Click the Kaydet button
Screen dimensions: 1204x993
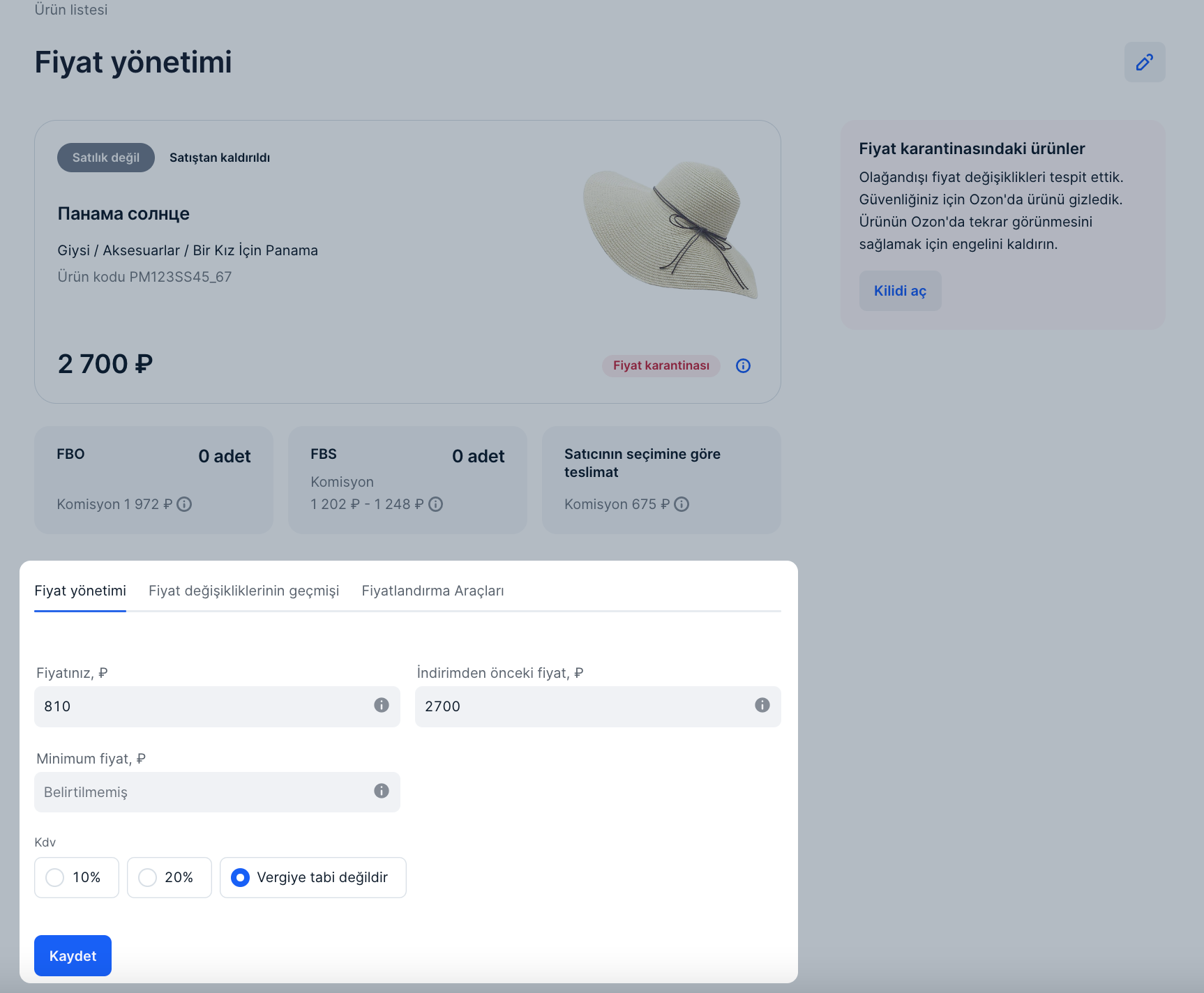(x=73, y=955)
